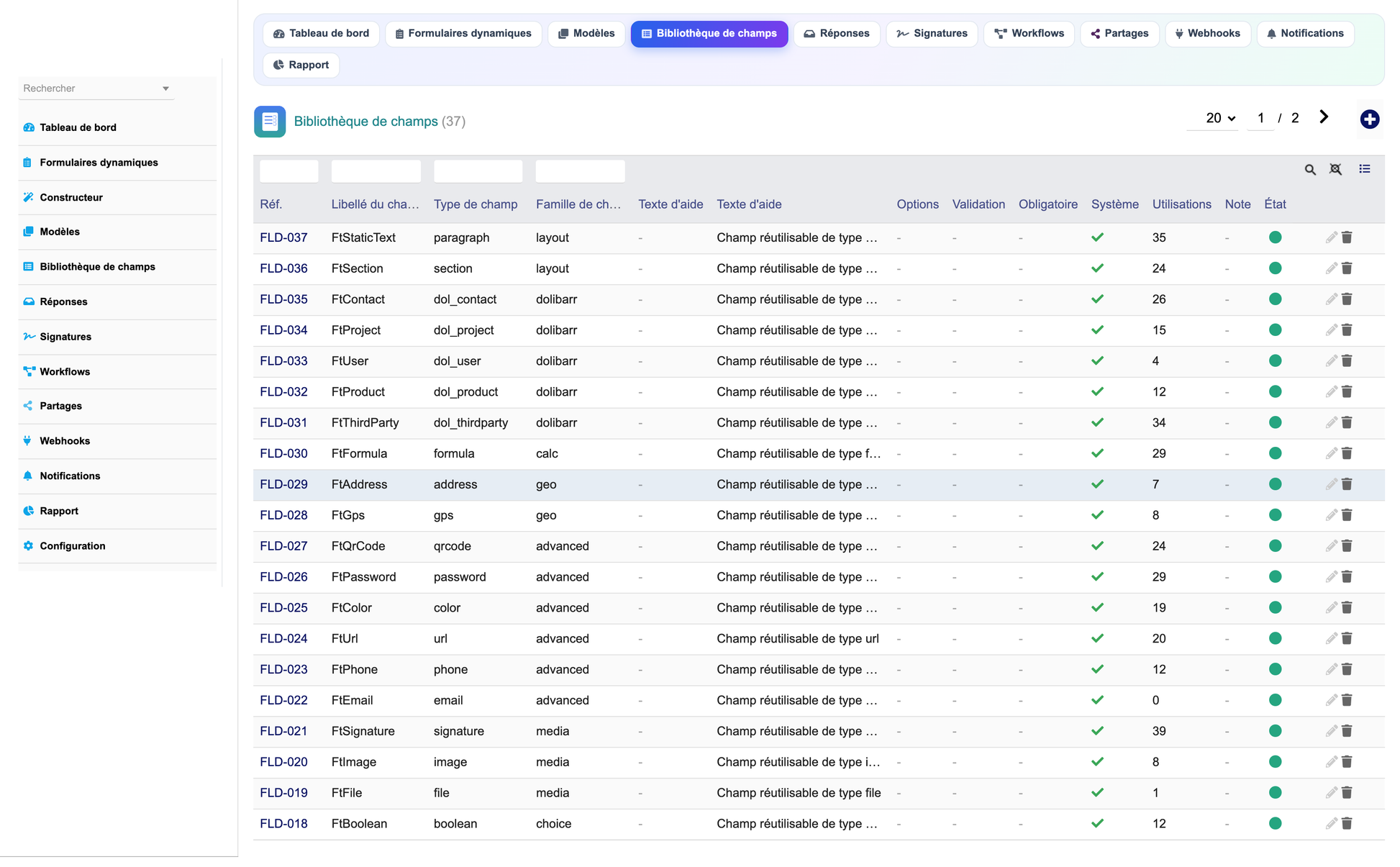Click edit pencil for FLD-030 FtFormula
1400x867 pixels.
pyautogui.click(x=1331, y=453)
